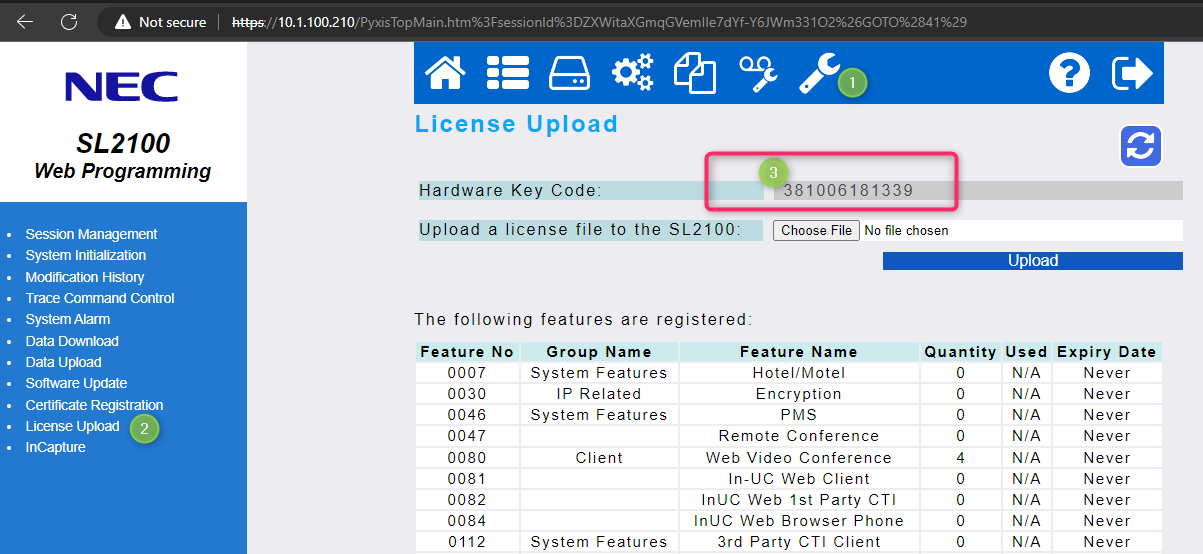Click the IP Related group name cell

point(599,394)
